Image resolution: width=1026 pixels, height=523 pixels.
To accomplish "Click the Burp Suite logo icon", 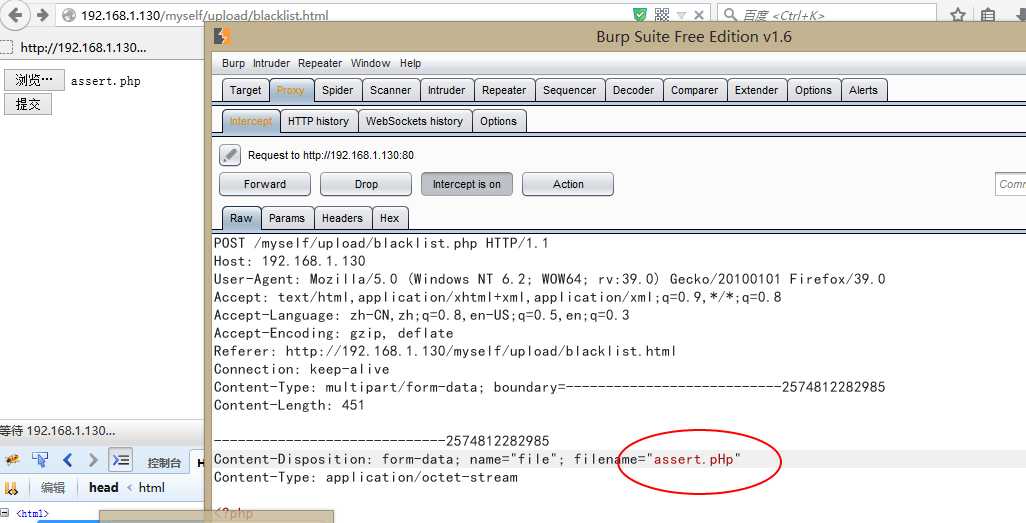I will click(x=223, y=37).
